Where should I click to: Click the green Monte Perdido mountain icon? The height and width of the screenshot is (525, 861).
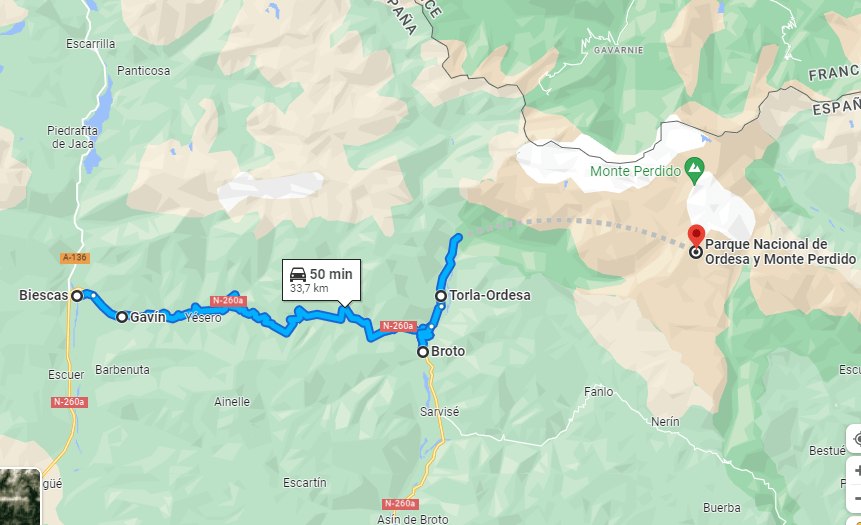tap(695, 171)
